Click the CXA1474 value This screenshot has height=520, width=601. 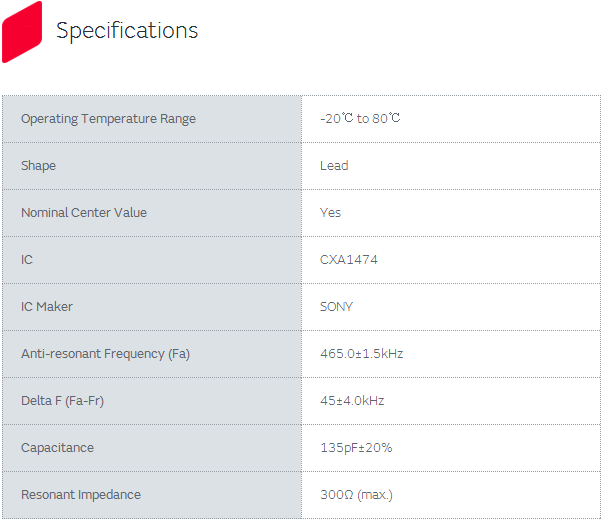(349, 260)
